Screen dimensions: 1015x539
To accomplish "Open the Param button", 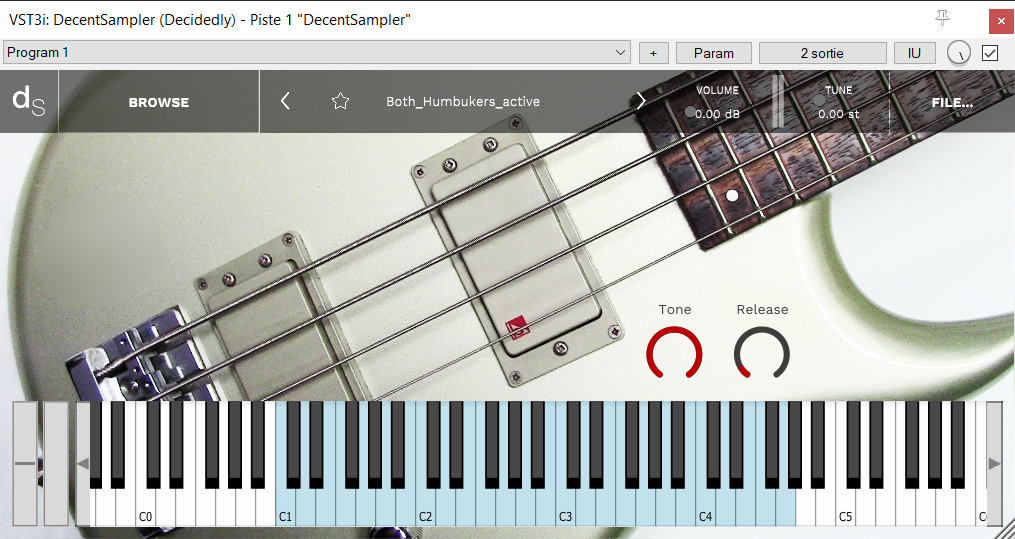I will point(714,53).
